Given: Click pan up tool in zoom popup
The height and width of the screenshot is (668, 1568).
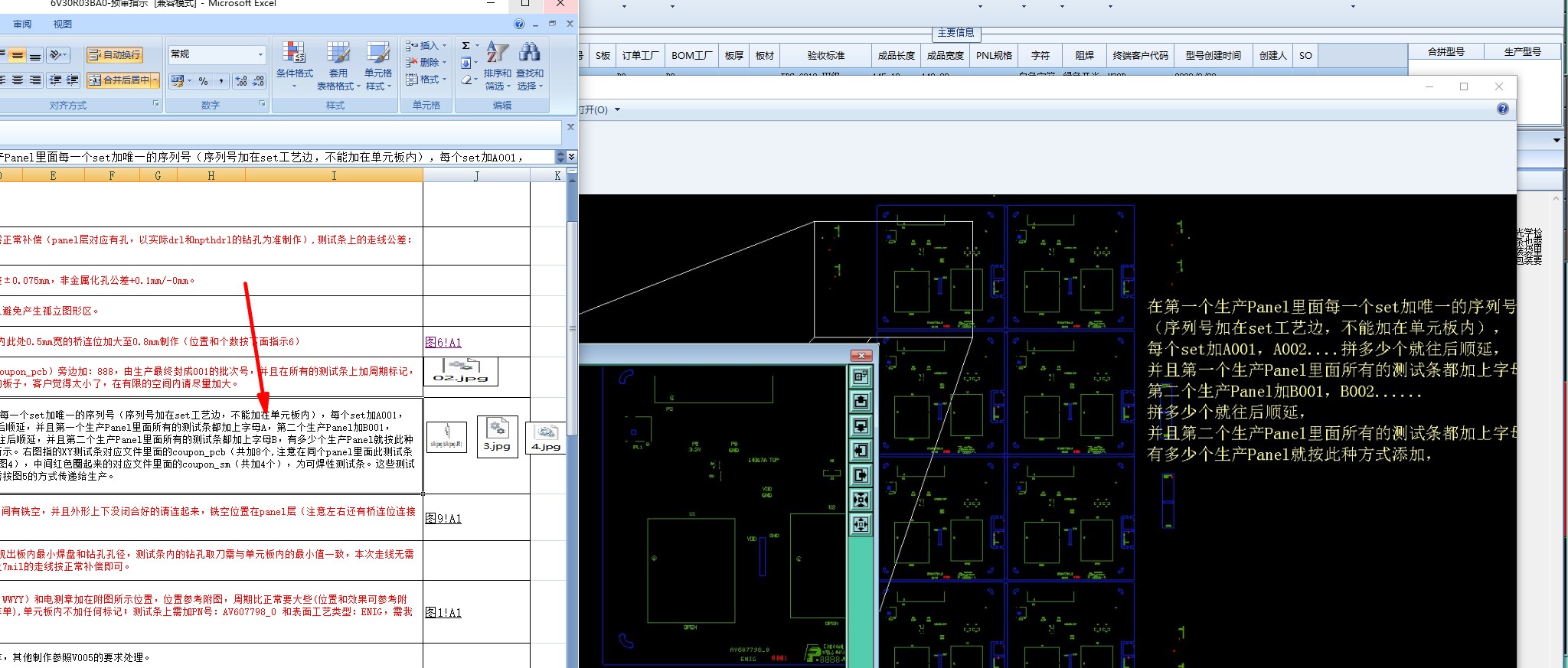Looking at the screenshot, I should (x=861, y=401).
